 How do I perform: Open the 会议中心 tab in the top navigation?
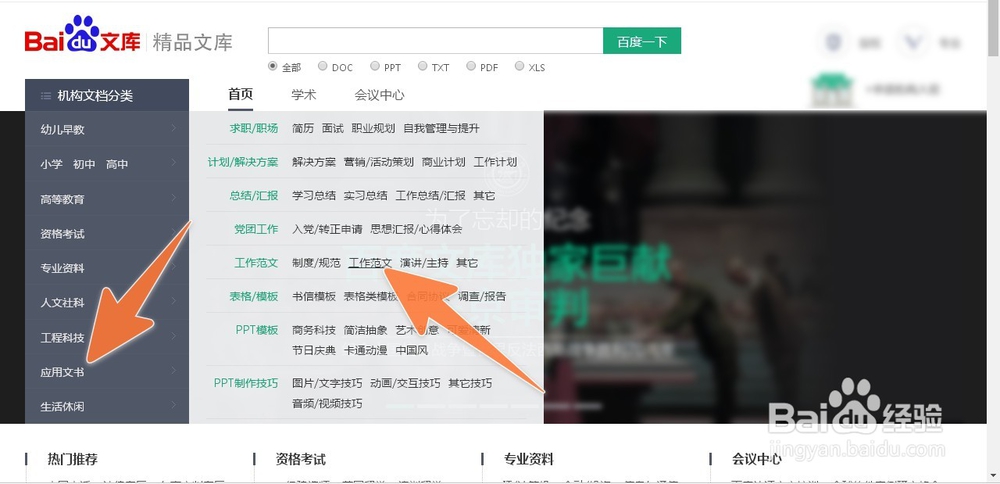point(379,95)
